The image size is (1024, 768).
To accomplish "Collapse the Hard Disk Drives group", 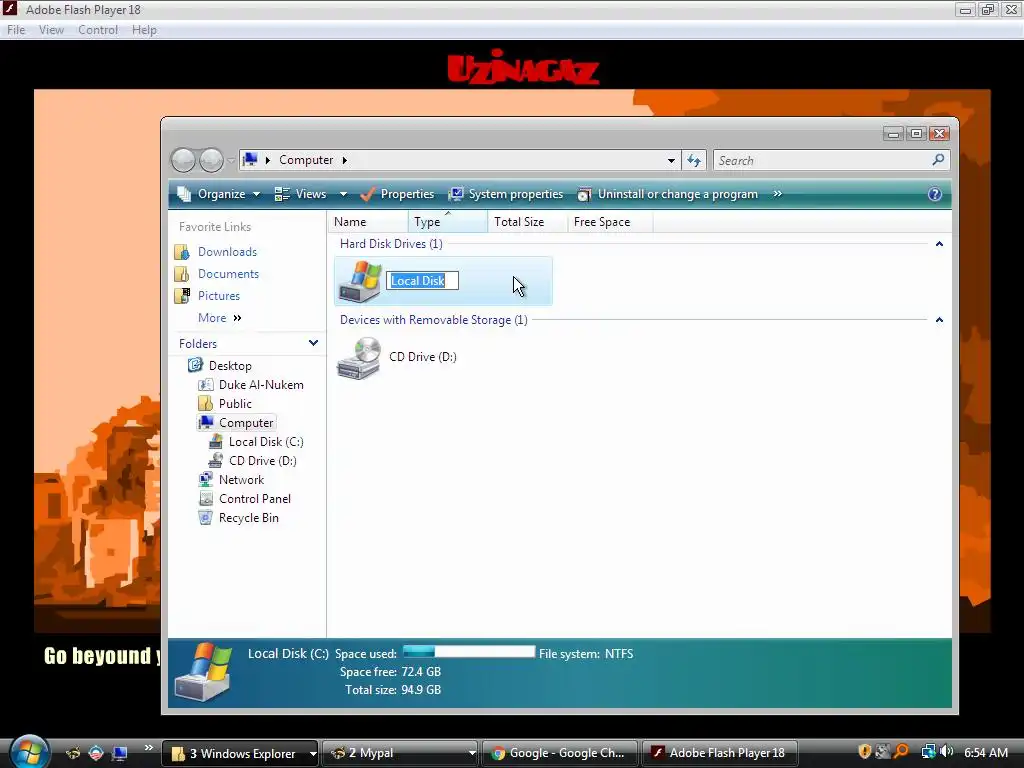I will click(x=939, y=244).
